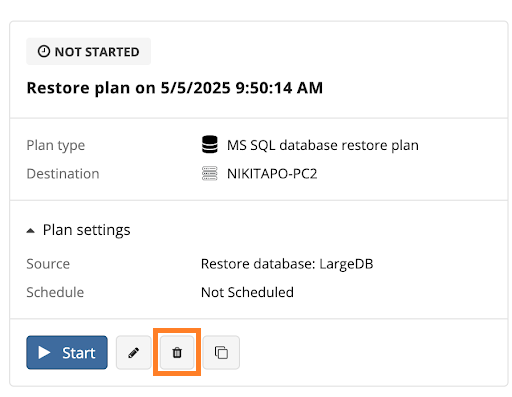Collapse Plan settings using the triangle arrow

30,230
